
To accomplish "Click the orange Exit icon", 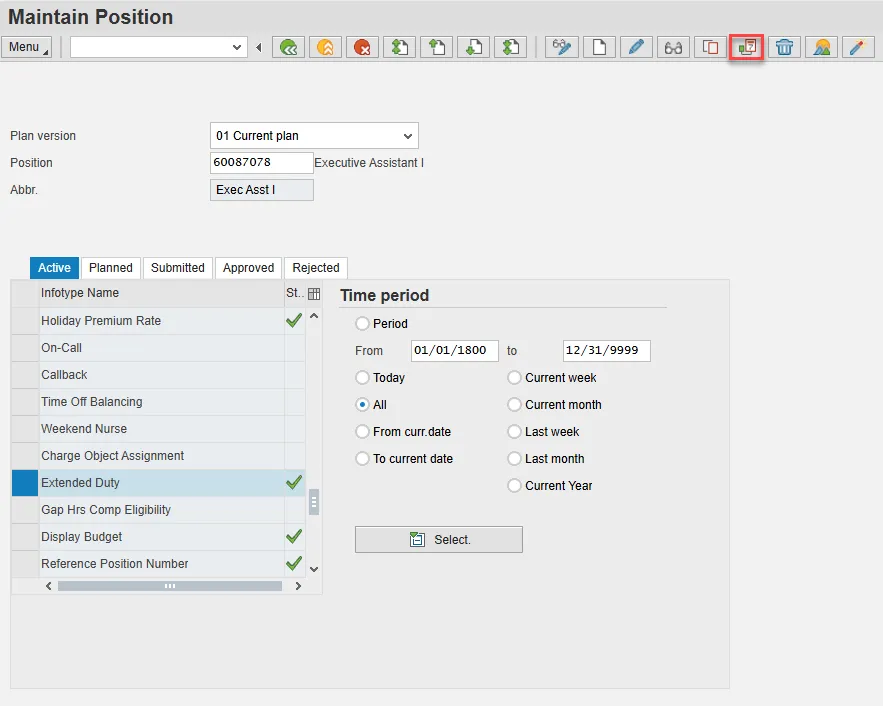I will [x=325, y=47].
